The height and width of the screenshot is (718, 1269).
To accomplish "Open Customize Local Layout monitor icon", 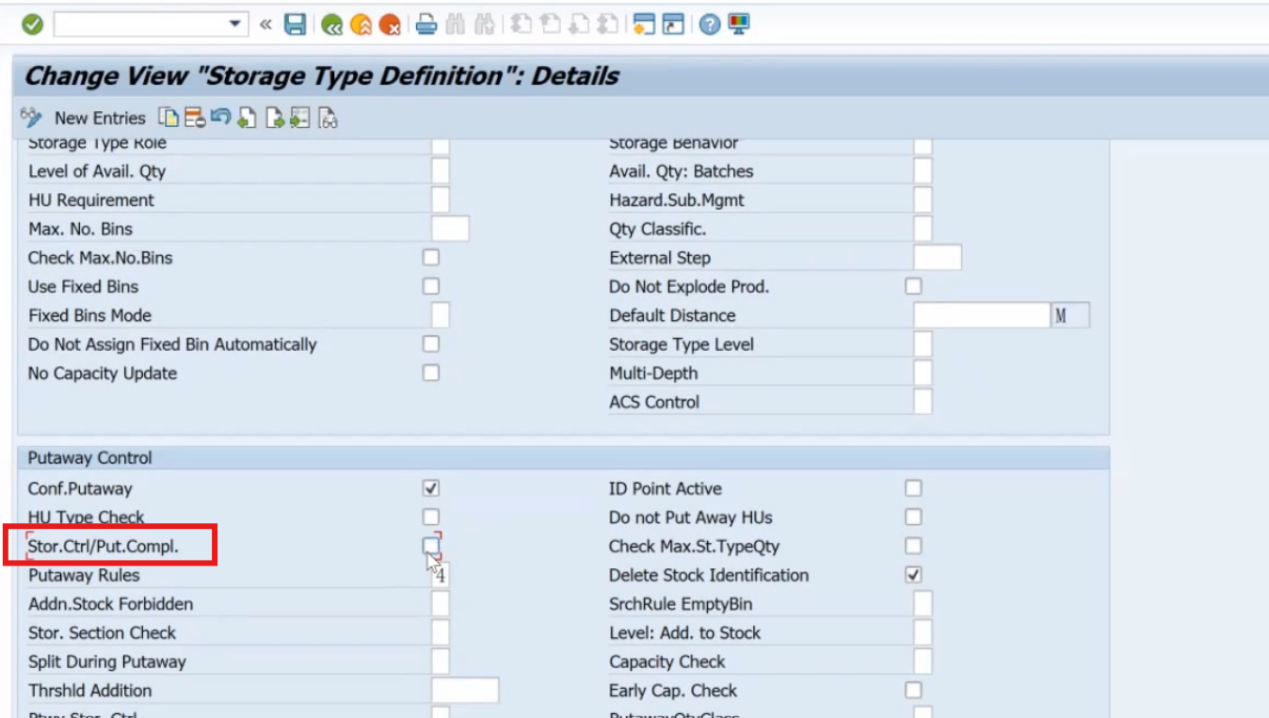I will (739, 24).
